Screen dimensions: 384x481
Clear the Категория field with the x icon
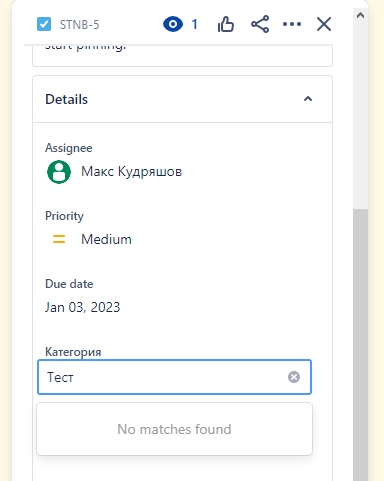[294, 377]
